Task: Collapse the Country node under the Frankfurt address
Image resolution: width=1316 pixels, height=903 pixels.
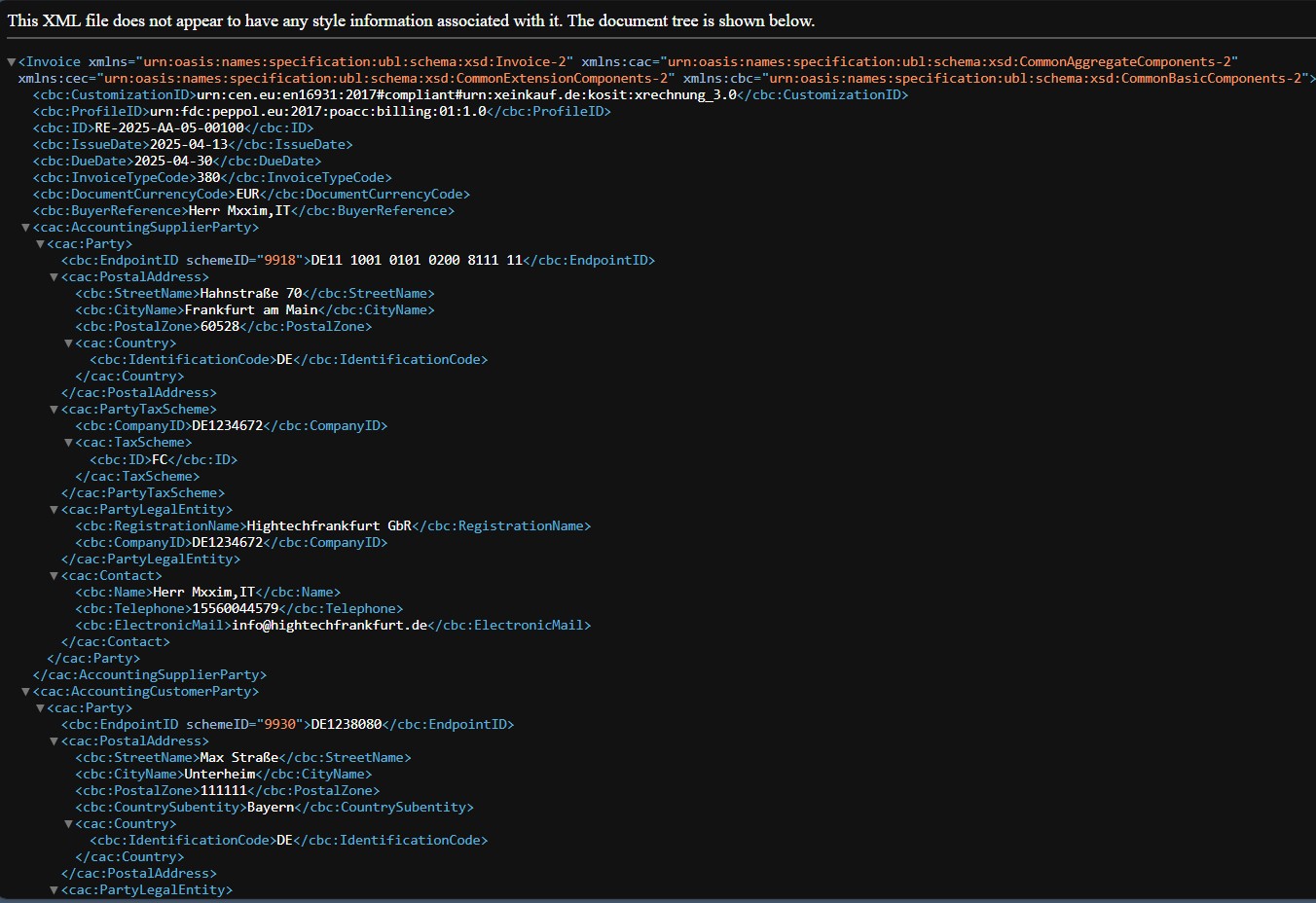Action: pos(69,343)
